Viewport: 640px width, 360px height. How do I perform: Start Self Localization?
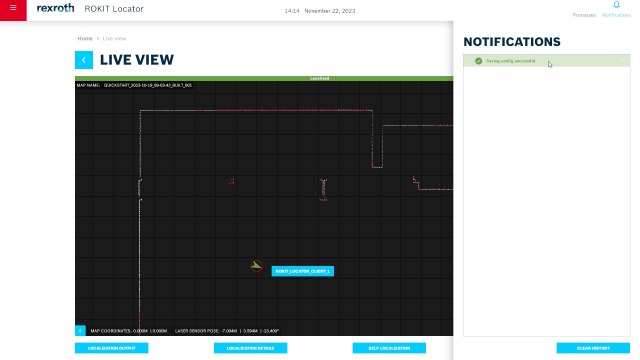click(389, 348)
